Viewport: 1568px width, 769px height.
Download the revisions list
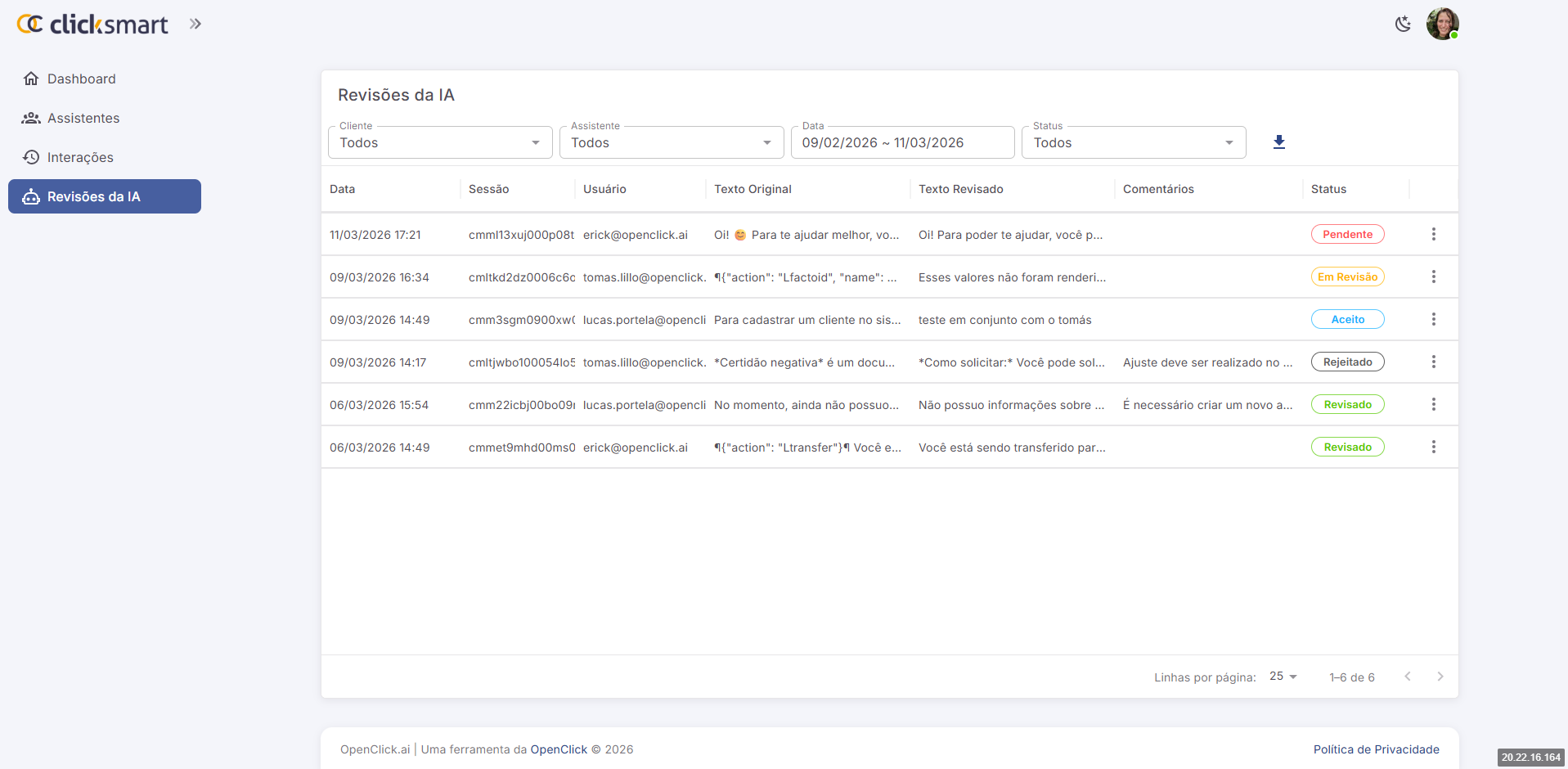[x=1279, y=142]
